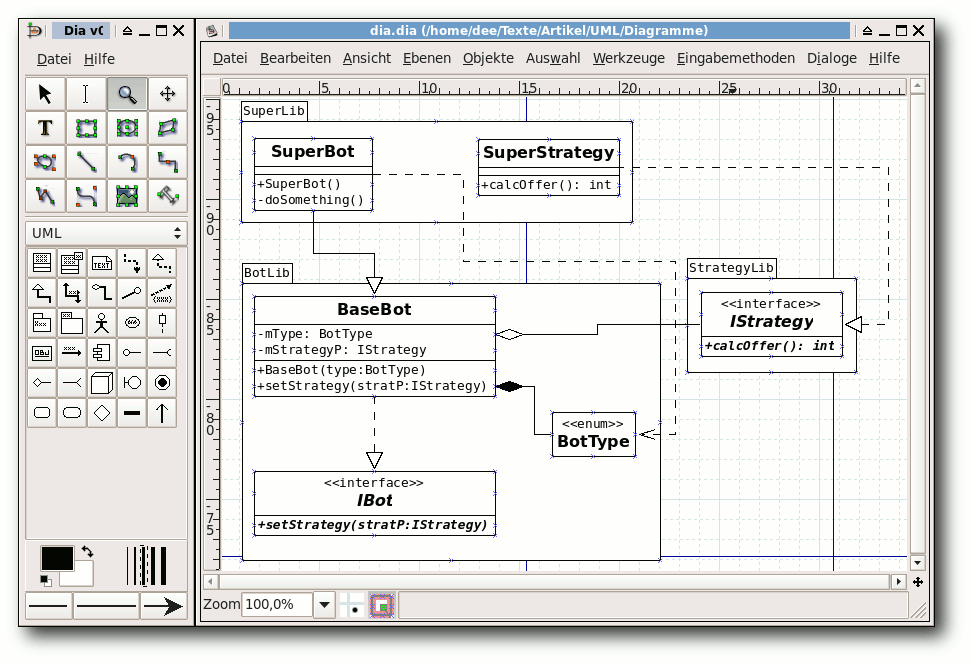Open the Bearbeiten menu

click(295, 58)
